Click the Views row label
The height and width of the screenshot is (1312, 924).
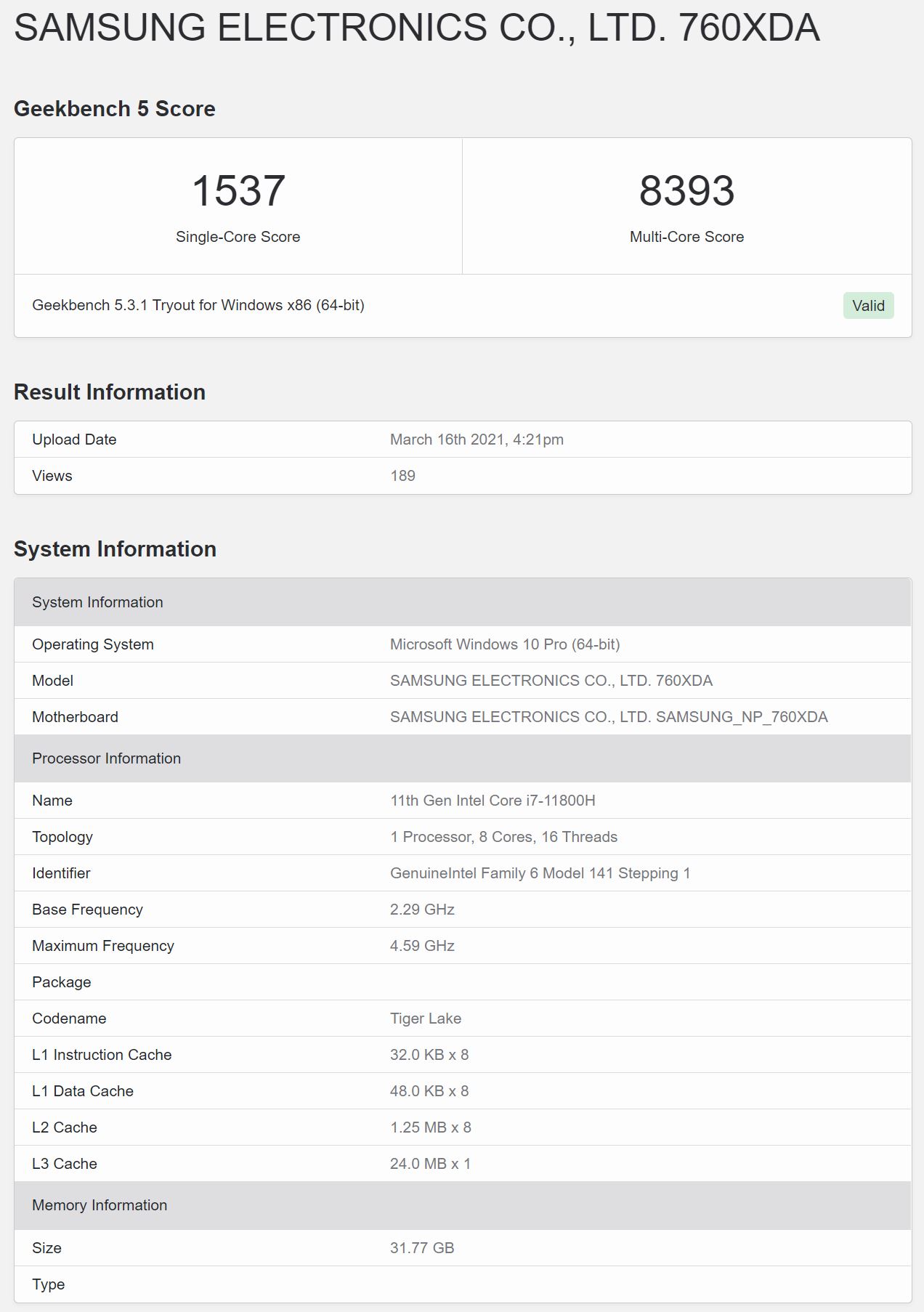pos(52,476)
